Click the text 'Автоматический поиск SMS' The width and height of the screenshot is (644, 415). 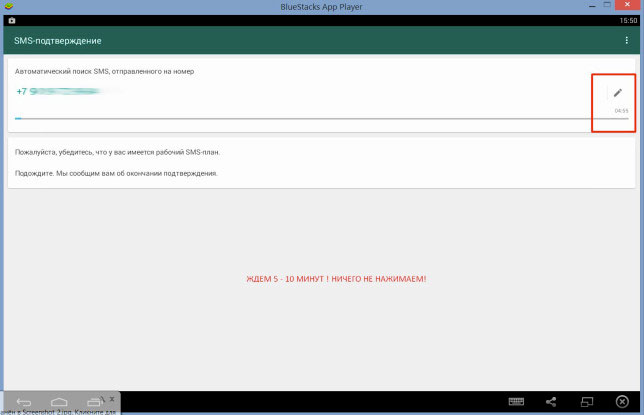pyautogui.click(x=62, y=71)
